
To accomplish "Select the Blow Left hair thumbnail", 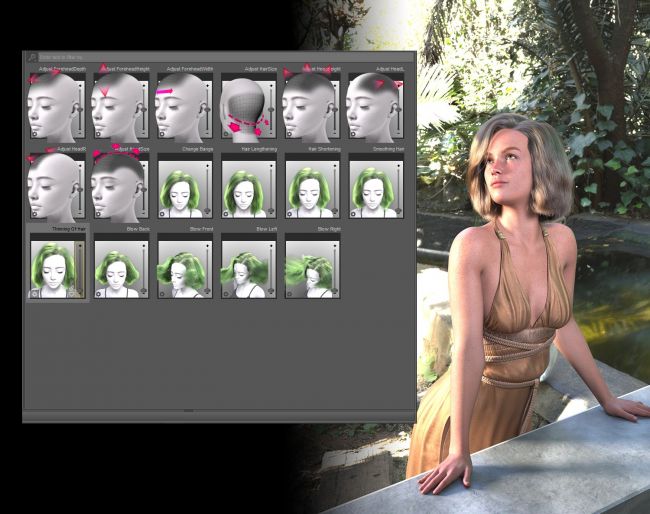I will tap(245, 267).
